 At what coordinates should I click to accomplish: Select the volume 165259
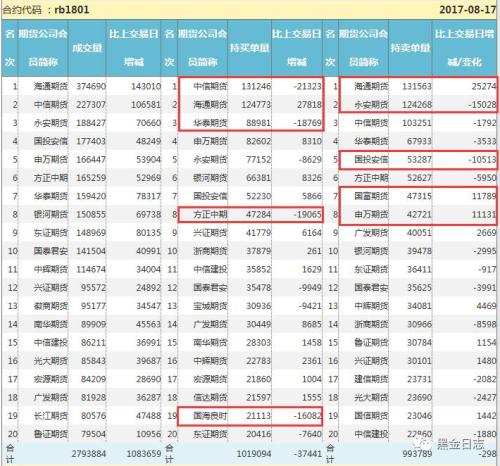[91, 178]
